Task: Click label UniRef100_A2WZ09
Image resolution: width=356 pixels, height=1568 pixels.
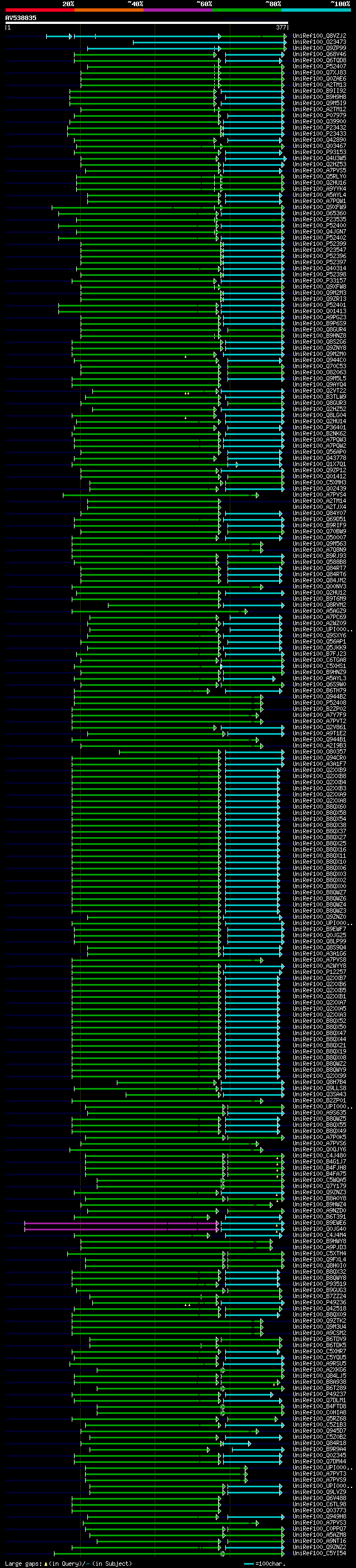Action: point(319,624)
